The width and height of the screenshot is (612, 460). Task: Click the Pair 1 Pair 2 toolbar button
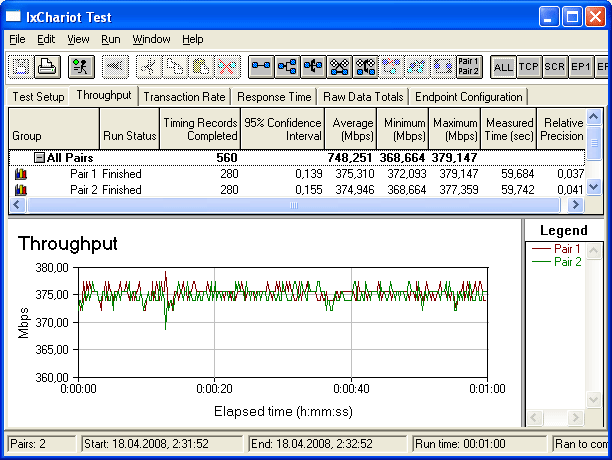pyautogui.click(x=469, y=67)
